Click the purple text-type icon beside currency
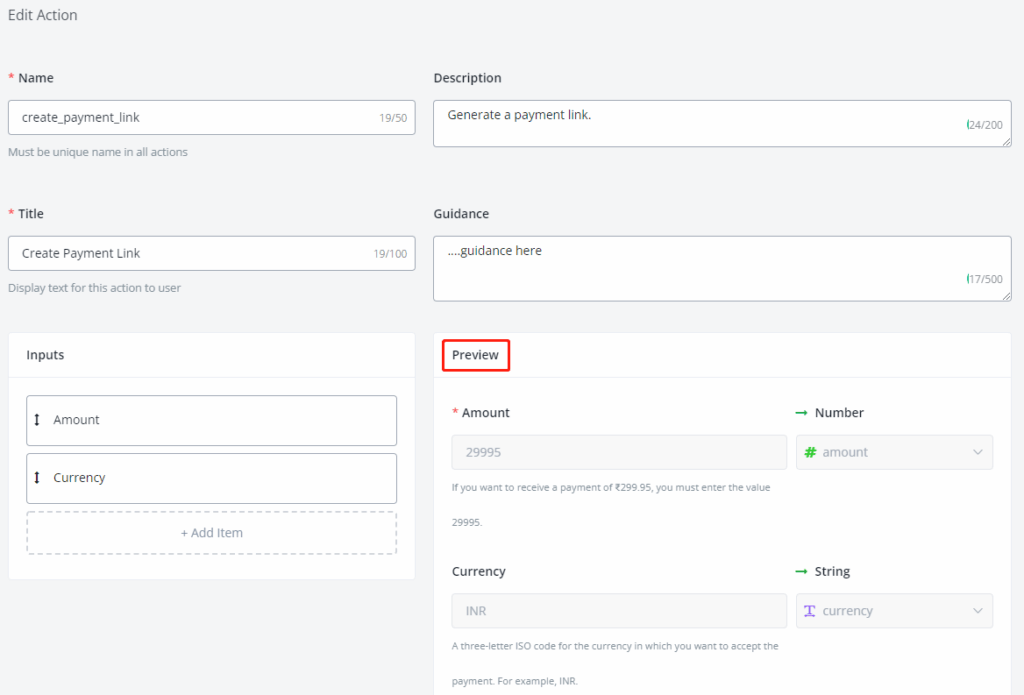Screen dimensions: 1024x695 (810, 611)
